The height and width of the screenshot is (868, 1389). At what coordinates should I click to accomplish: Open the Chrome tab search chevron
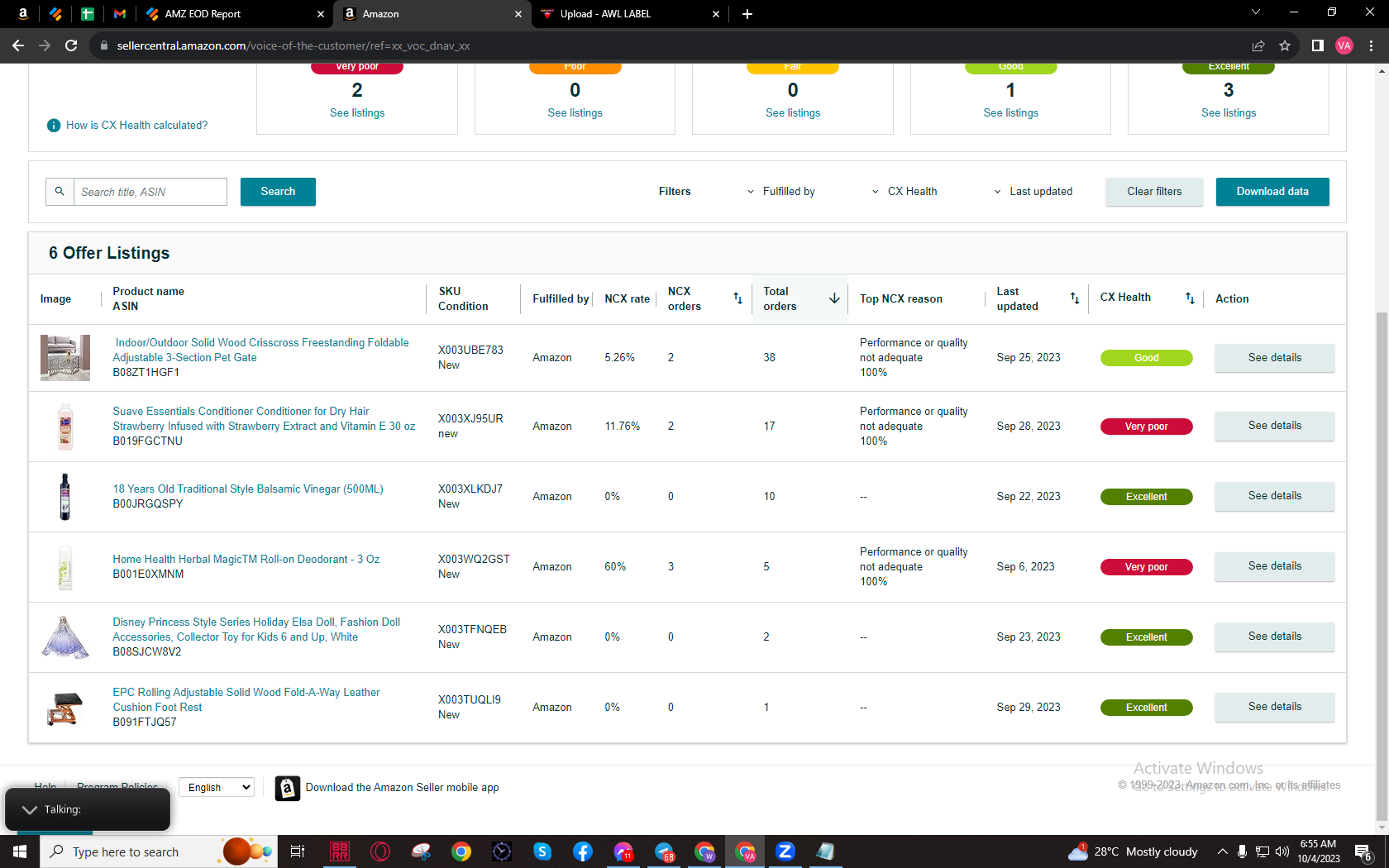pos(1256,12)
